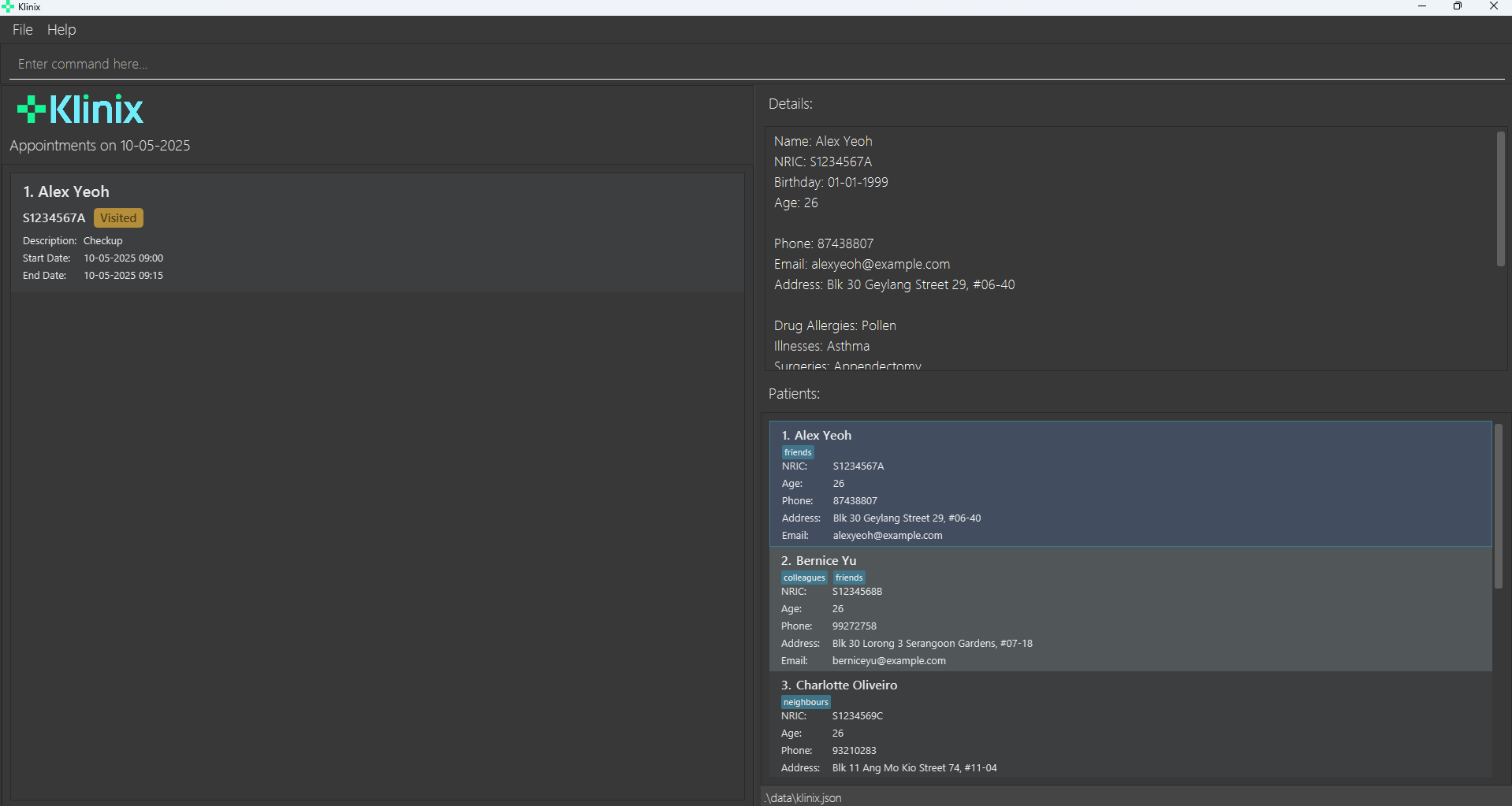Click the Visited status badge

click(118, 218)
